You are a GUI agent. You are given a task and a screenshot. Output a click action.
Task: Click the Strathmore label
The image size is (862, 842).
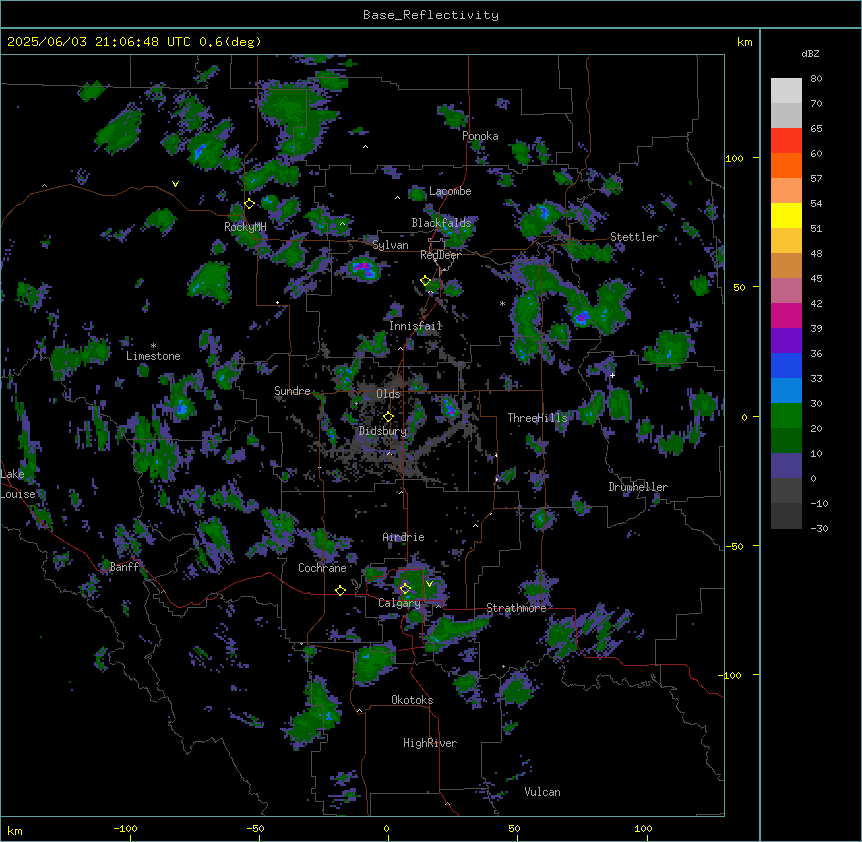point(516,608)
